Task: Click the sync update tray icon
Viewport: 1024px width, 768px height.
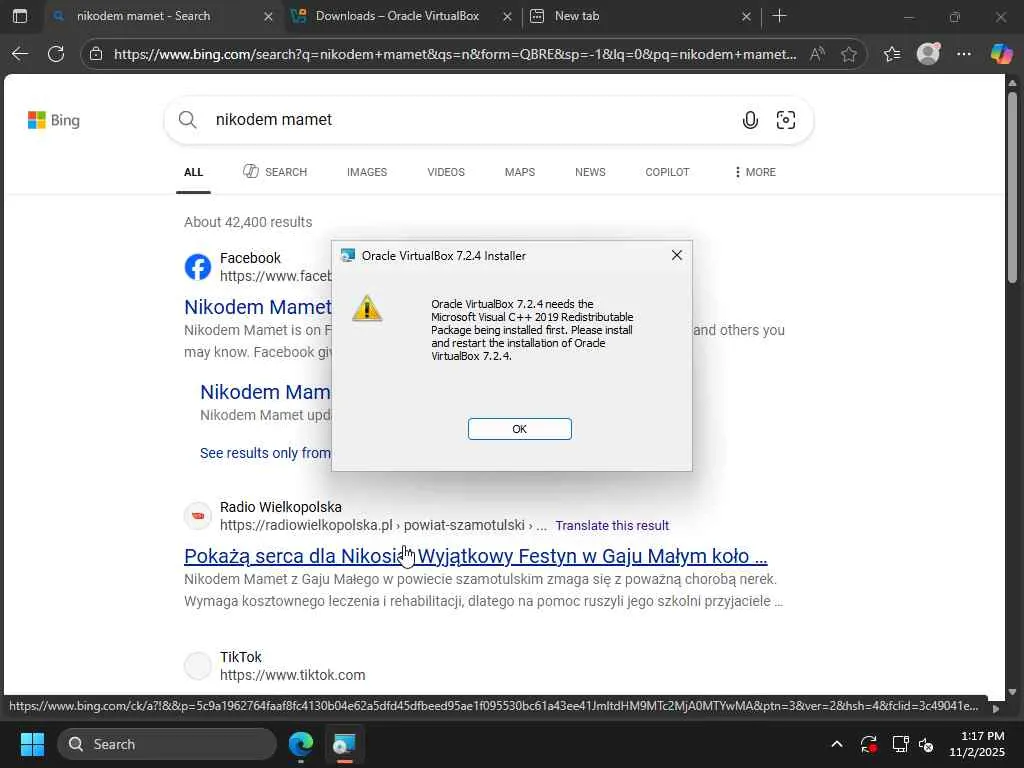Action: click(869, 744)
